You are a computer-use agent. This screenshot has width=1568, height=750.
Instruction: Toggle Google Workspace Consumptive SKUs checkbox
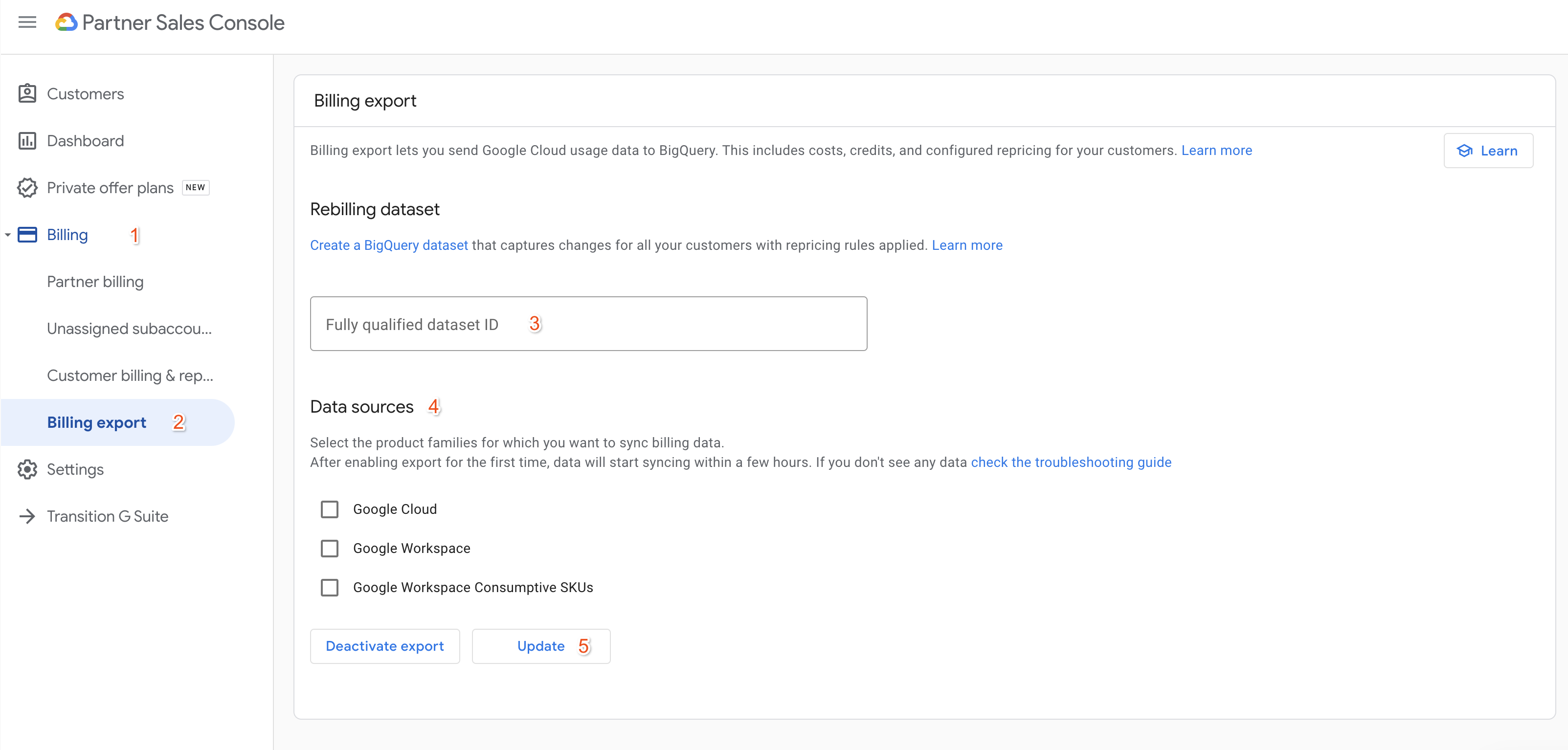pos(330,587)
